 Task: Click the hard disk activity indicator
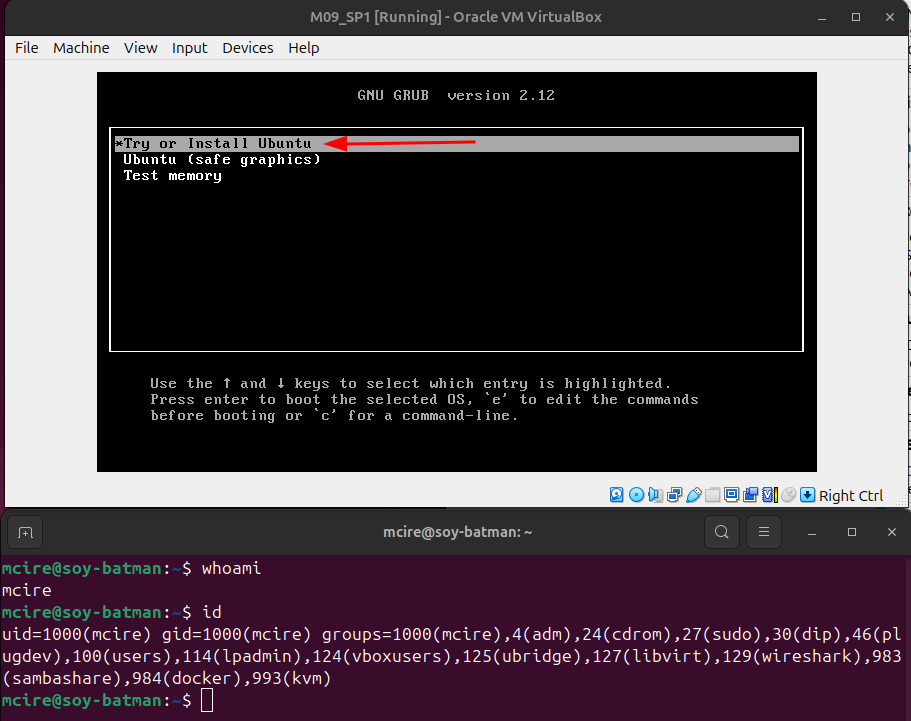tap(616, 495)
